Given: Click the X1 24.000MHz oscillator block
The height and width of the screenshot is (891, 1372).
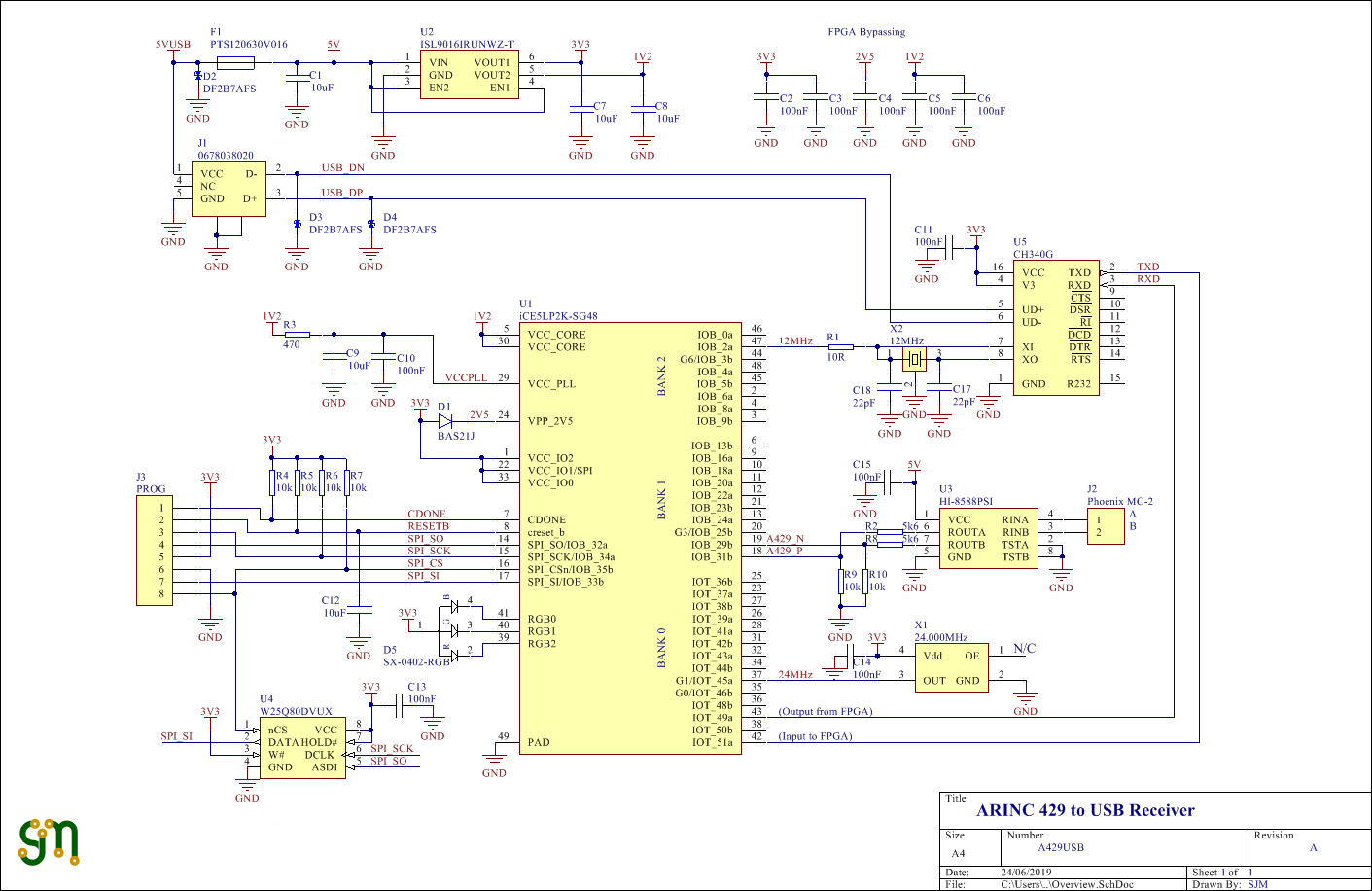Looking at the screenshot, I should point(951,667).
